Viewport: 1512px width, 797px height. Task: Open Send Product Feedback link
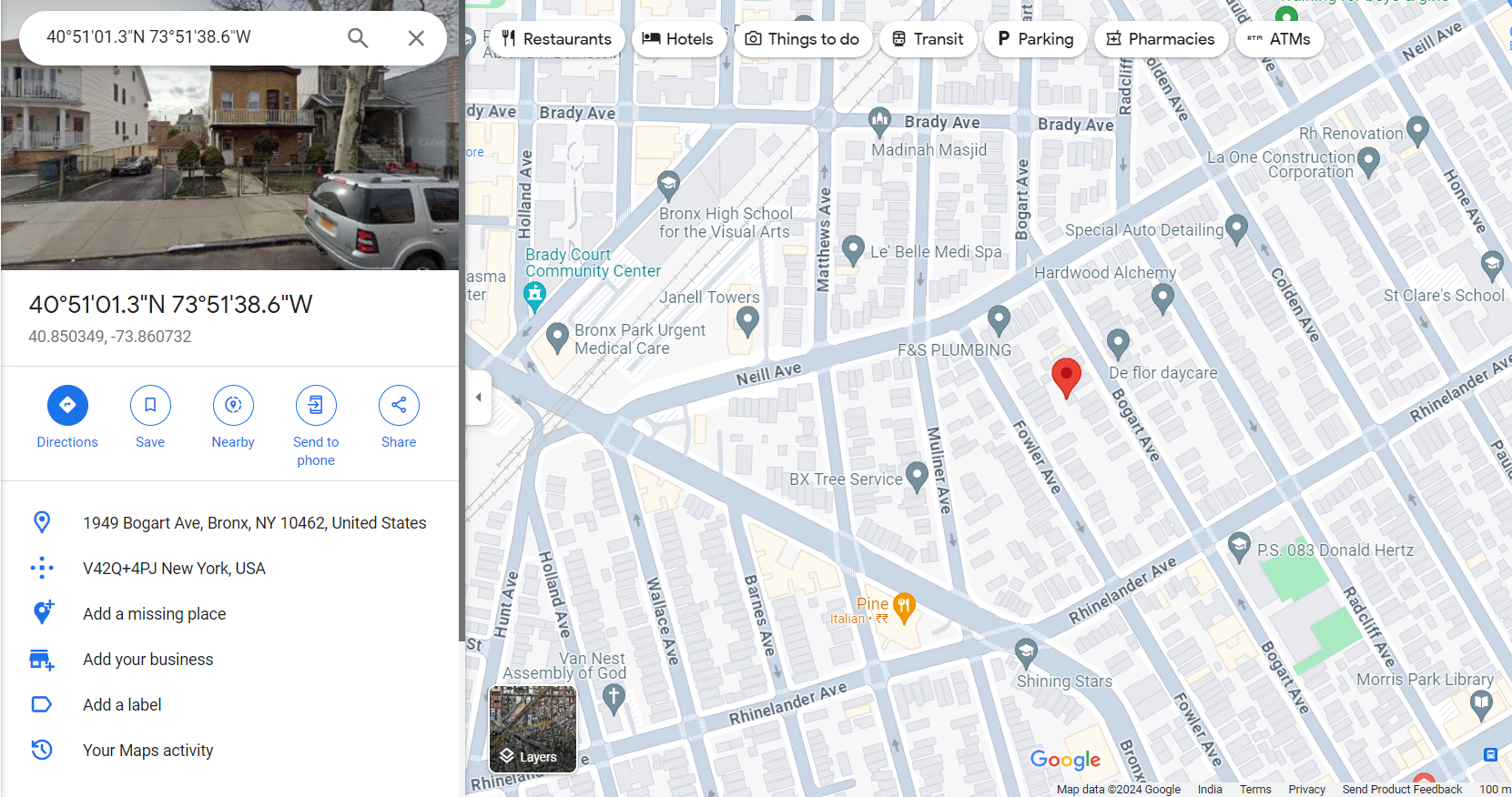[x=1402, y=790]
